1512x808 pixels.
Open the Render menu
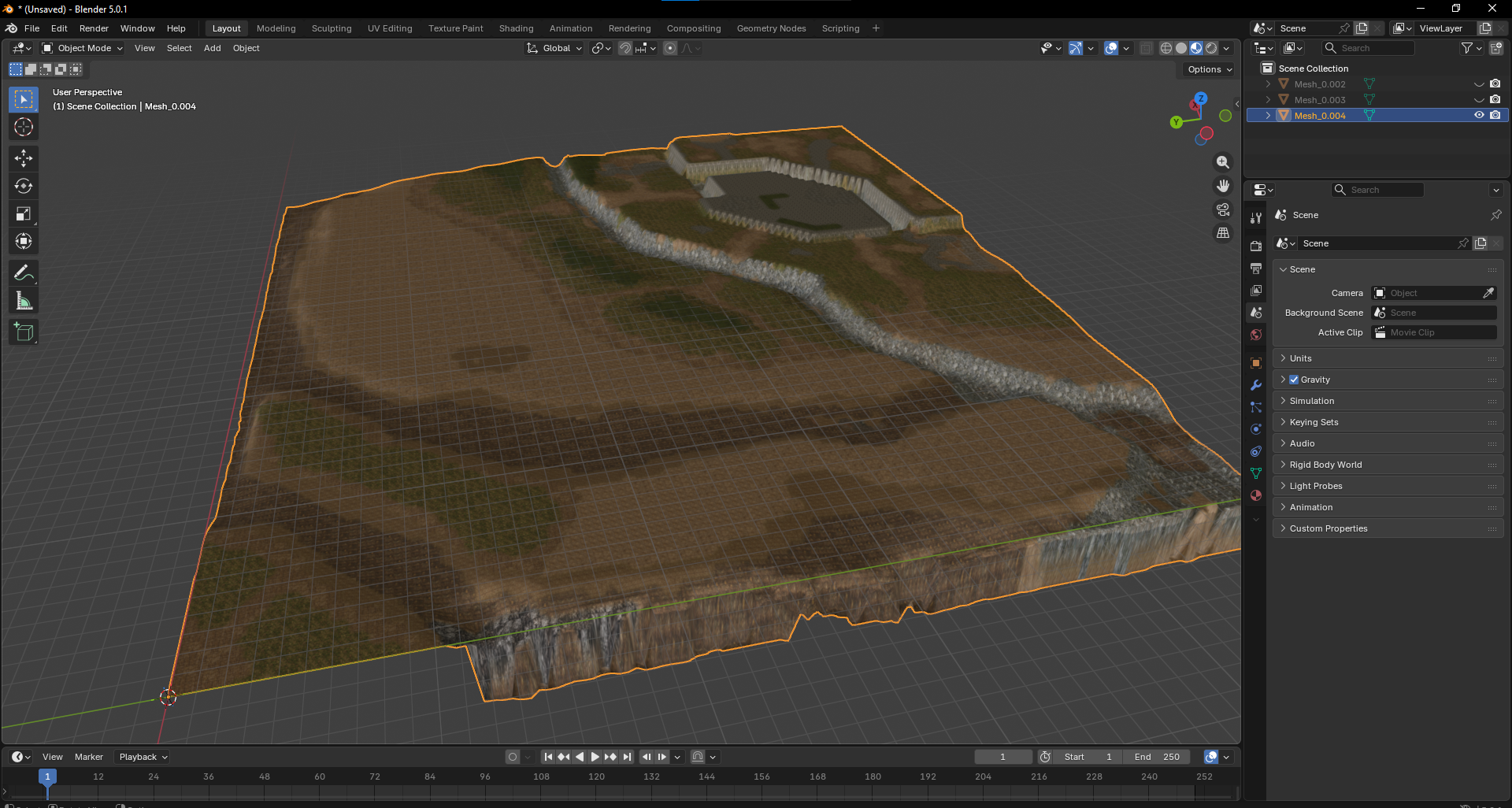[x=94, y=28]
